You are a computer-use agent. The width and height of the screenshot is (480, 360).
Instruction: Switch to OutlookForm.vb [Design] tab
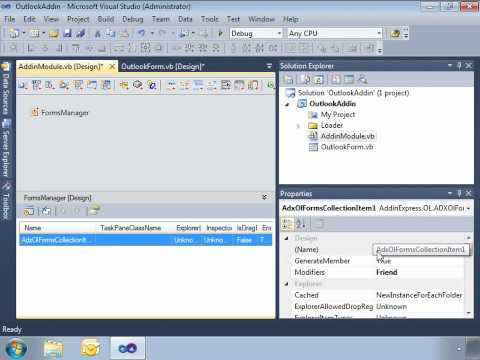(x=163, y=67)
